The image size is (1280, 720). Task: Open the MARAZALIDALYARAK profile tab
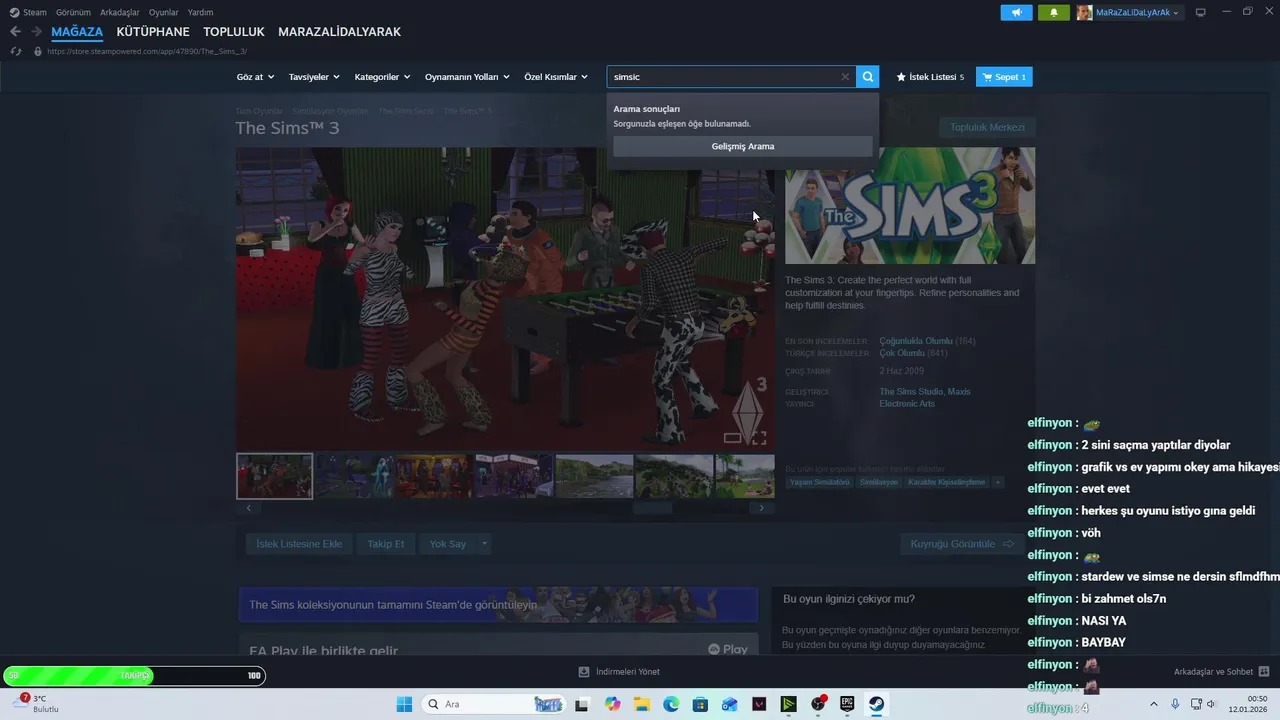click(339, 32)
